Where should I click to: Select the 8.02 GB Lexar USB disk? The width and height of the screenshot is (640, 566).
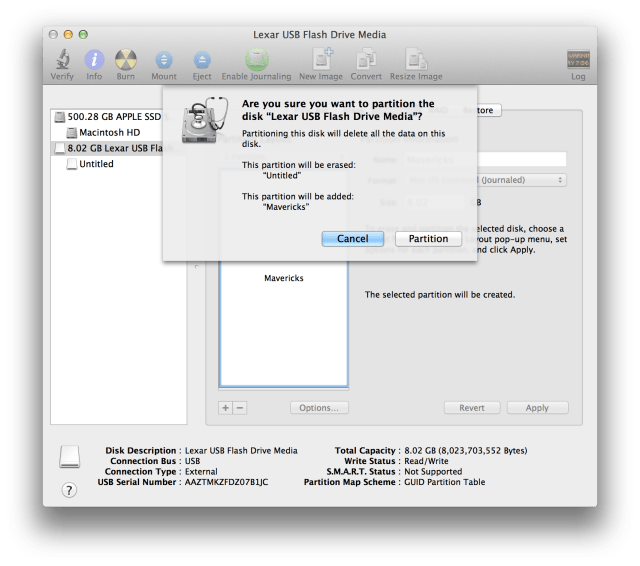(x=110, y=148)
